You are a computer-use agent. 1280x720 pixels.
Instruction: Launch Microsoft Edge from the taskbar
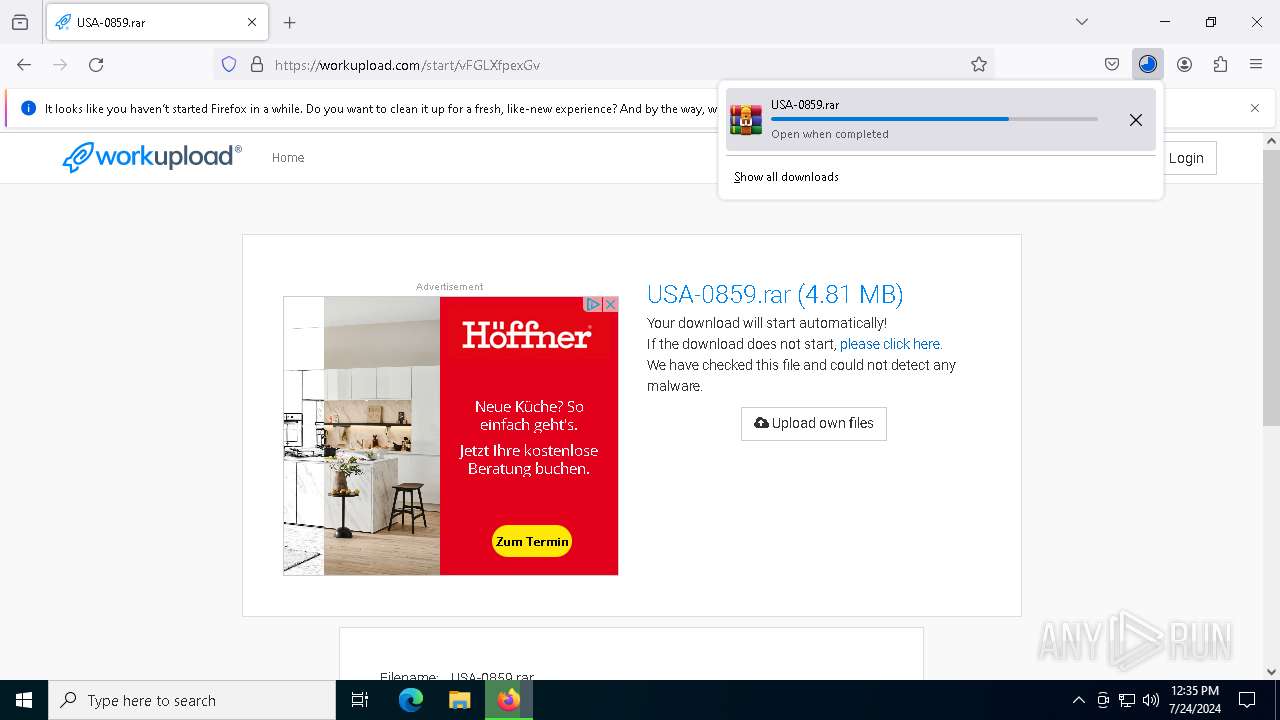pyautogui.click(x=411, y=700)
